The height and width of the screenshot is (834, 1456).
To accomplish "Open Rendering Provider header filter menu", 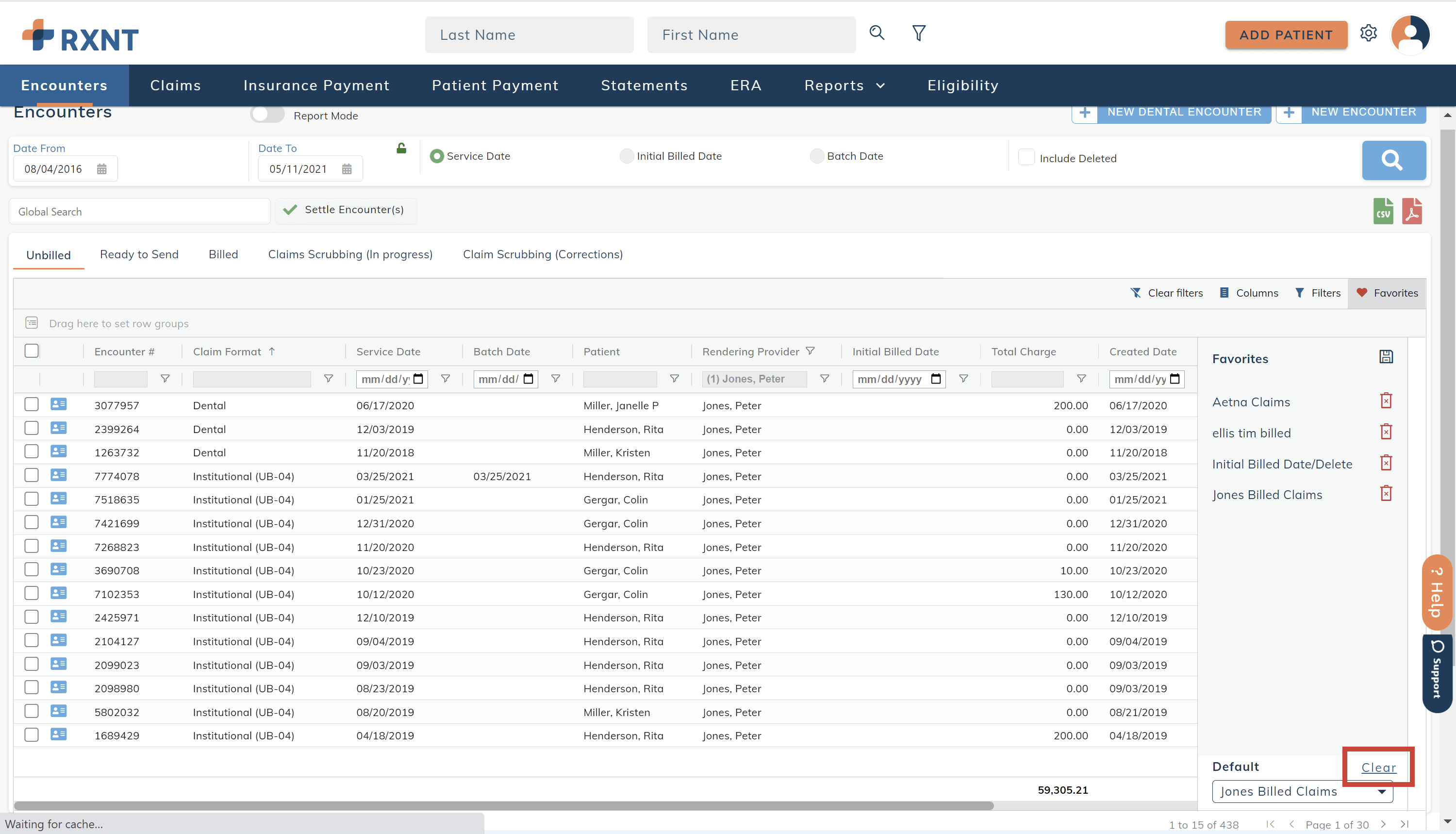I will 810,350.
